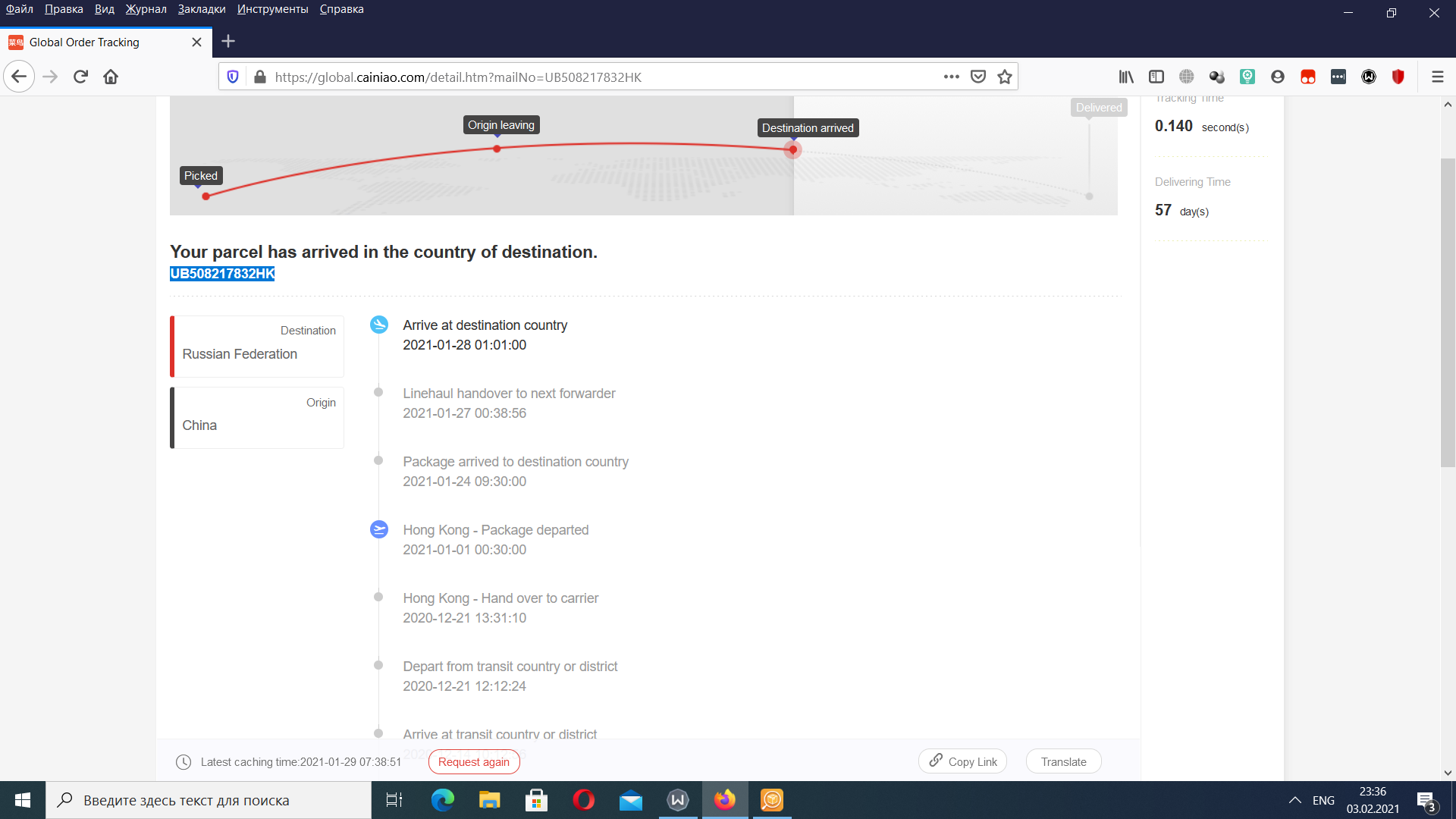Click the China origin card
Viewport: 1456px width, 819px height.
[257, 418]
